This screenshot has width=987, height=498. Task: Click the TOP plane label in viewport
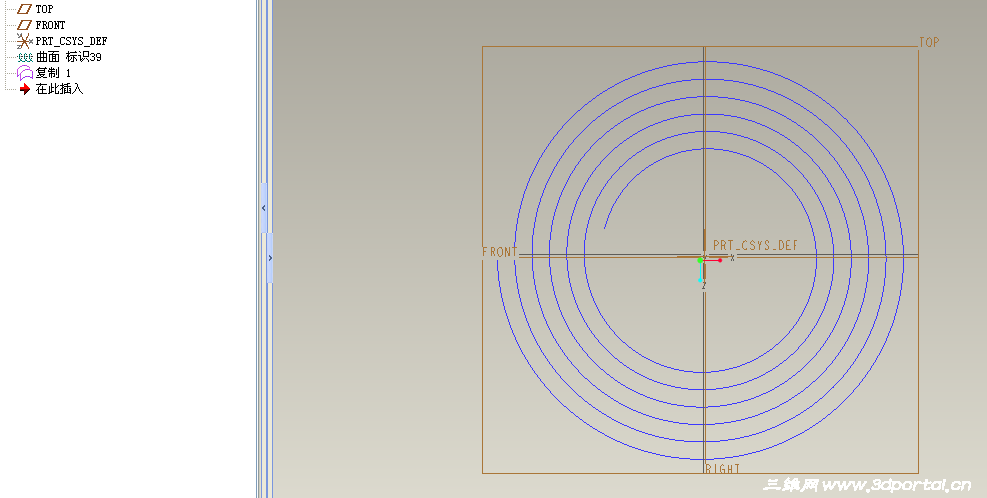point(929,42)
